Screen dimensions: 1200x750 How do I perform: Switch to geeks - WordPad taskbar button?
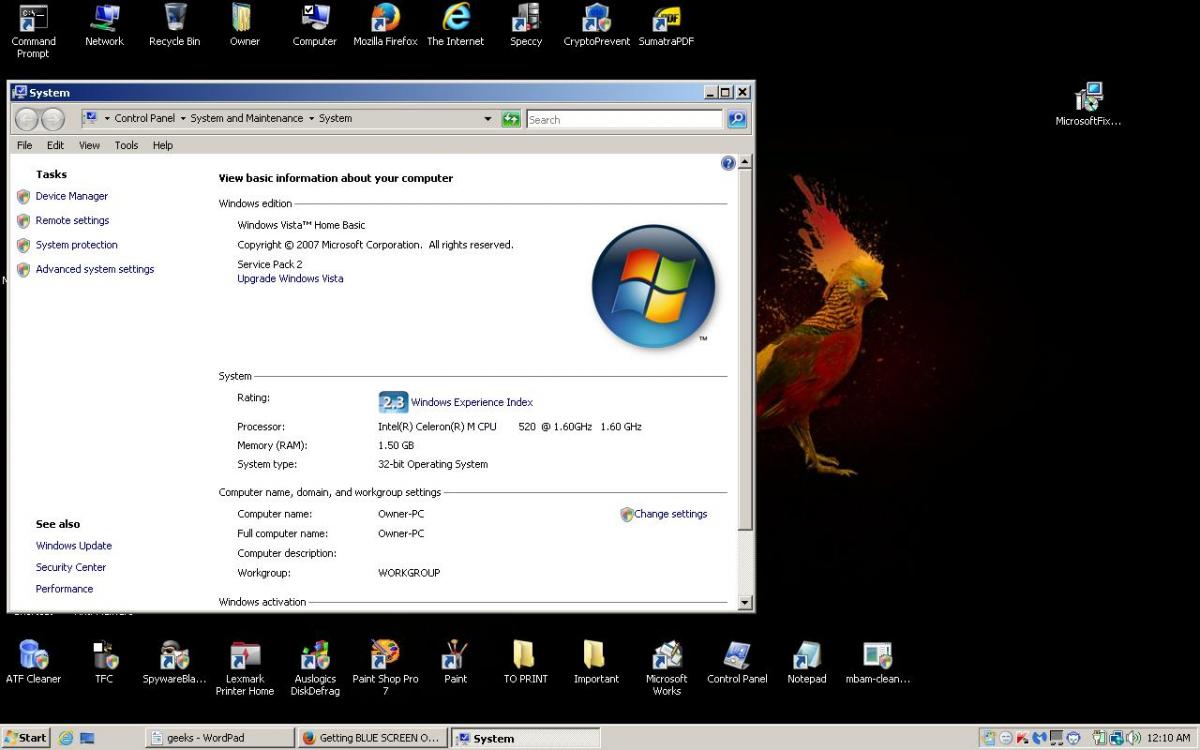point(219,738)
